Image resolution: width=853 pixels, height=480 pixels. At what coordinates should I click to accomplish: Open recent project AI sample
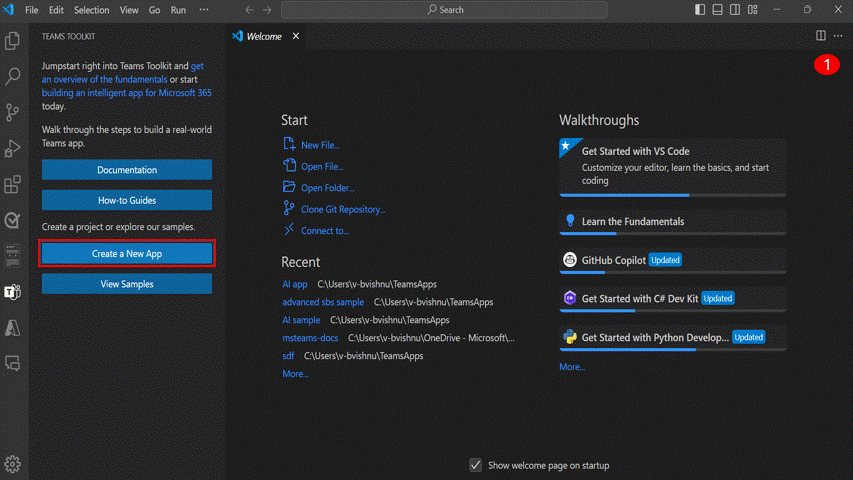click(301, 320)
